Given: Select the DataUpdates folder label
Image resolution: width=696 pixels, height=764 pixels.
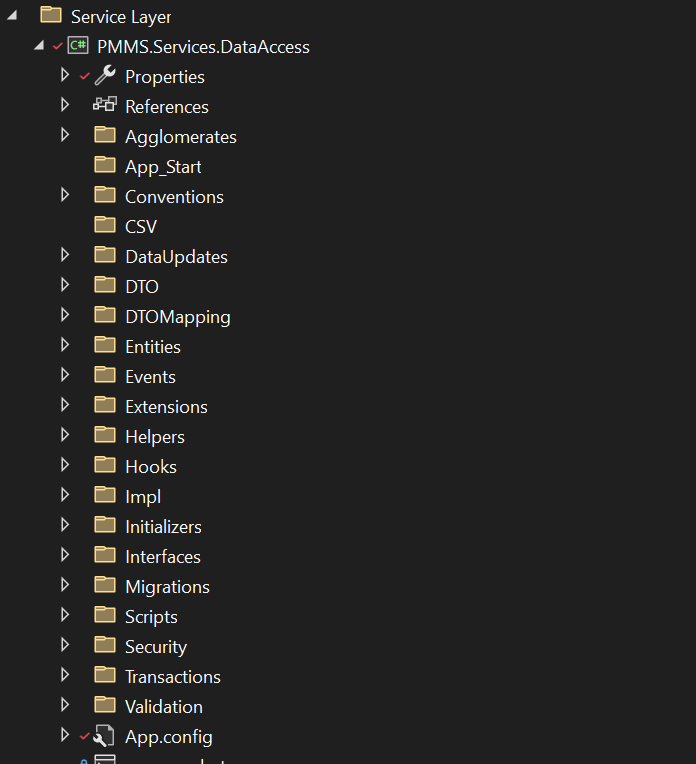Looking at the screenshot, I should tap(176, 257).
